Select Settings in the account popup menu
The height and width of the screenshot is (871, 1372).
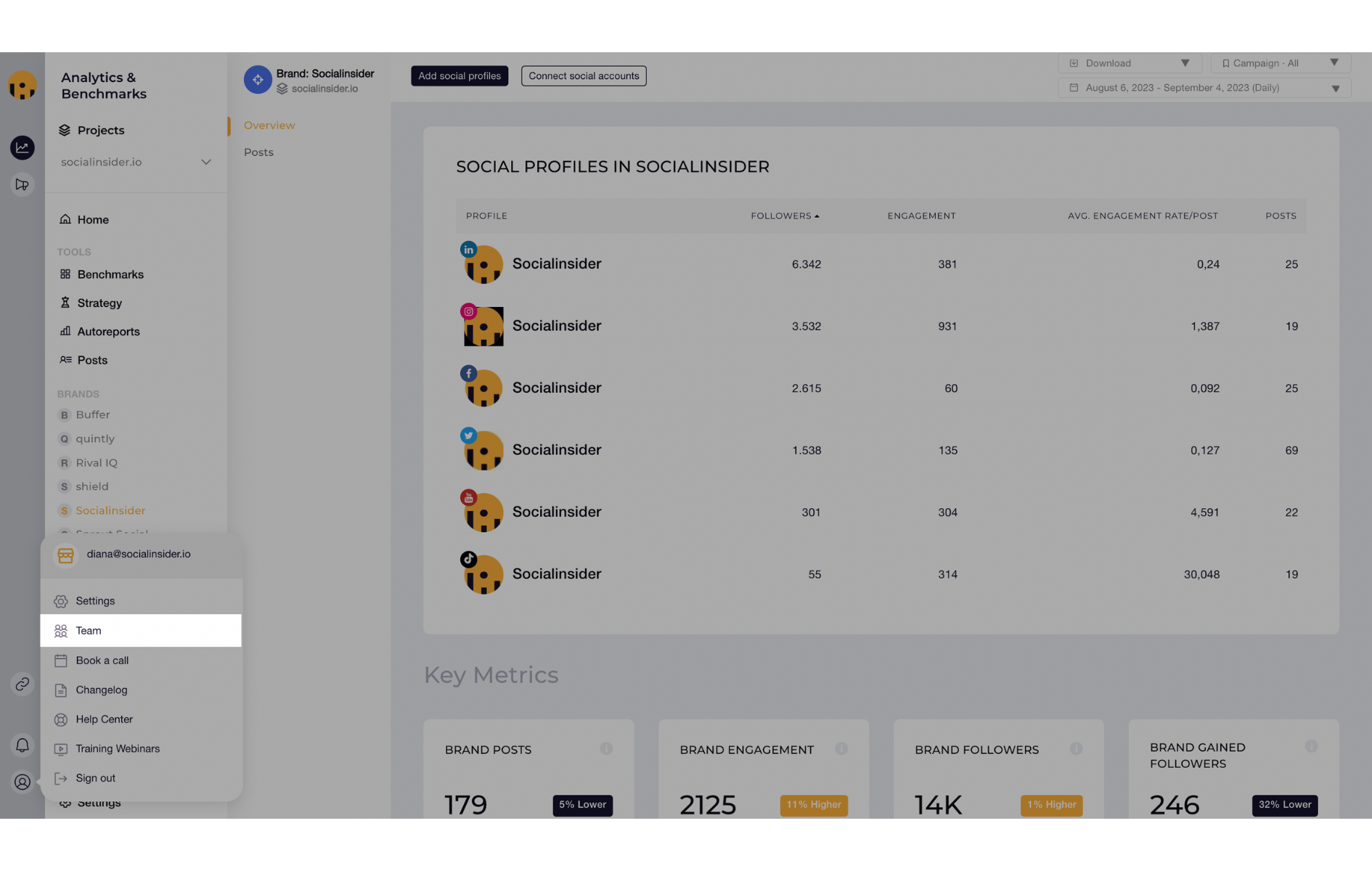point(141,601)
